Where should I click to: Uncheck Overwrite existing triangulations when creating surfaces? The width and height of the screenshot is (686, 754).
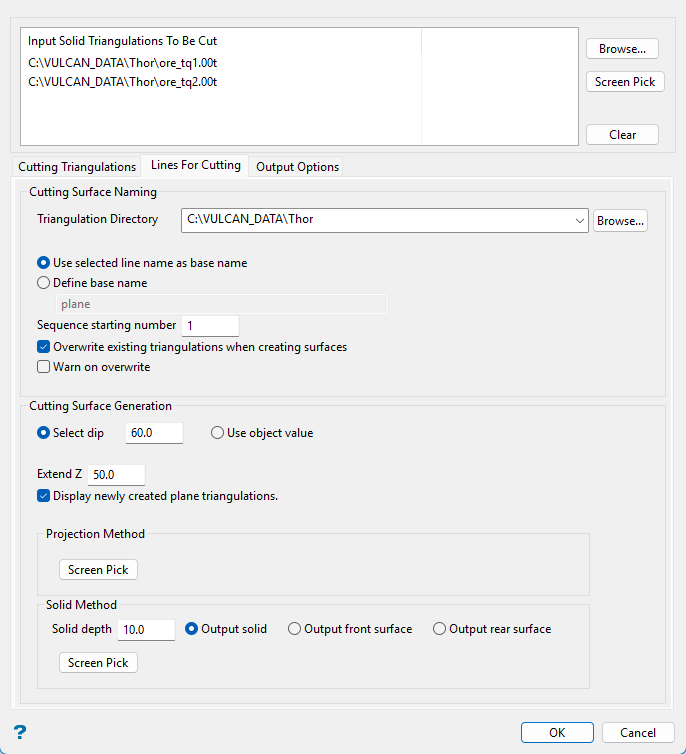[x=44, y=347]
